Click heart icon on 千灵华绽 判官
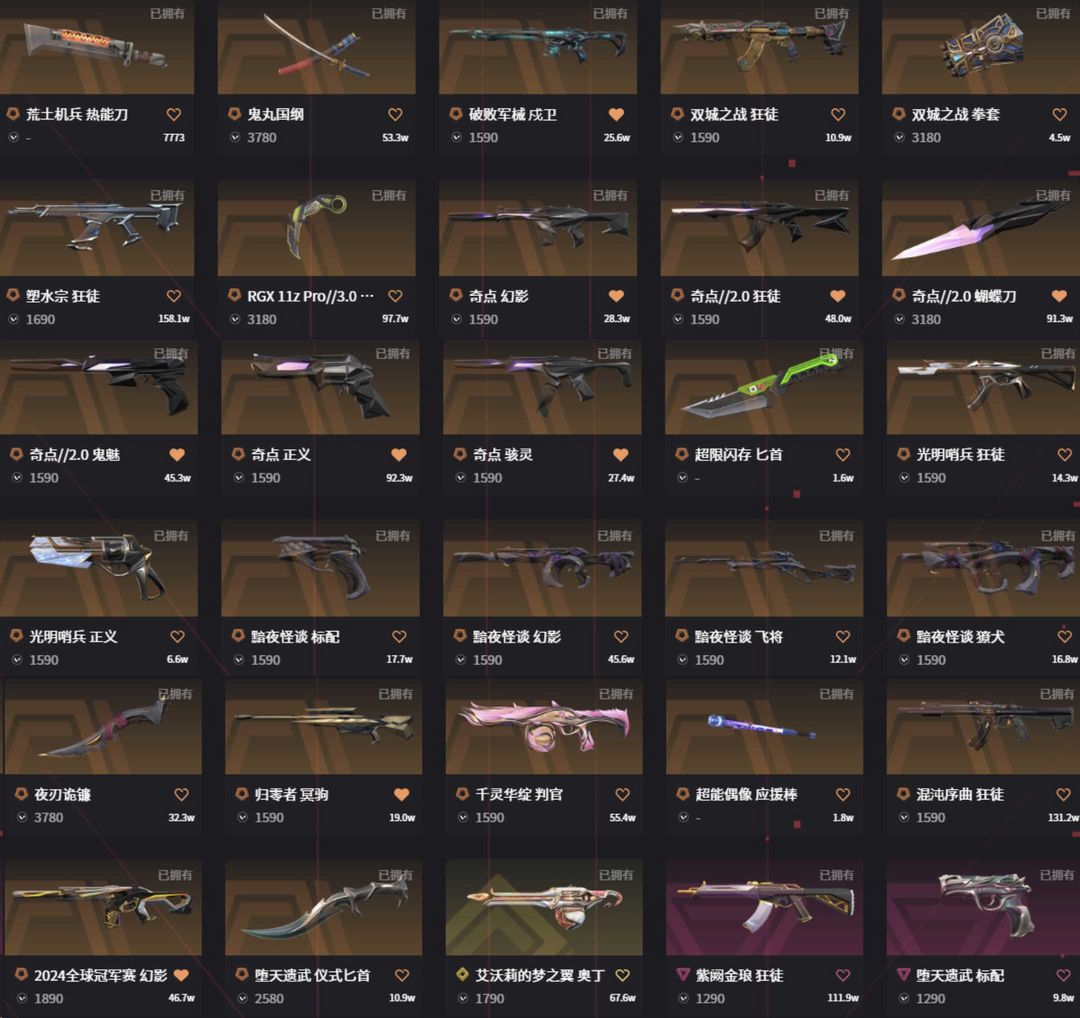Image resolution: width=1080 pixels, height=1018 pixels. pyautogui.click(x=623, y=794)
